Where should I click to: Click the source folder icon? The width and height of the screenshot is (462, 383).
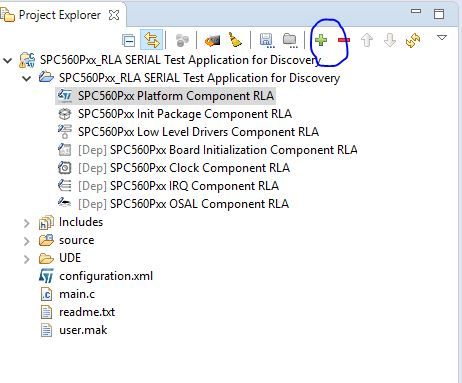pos(46,240)
